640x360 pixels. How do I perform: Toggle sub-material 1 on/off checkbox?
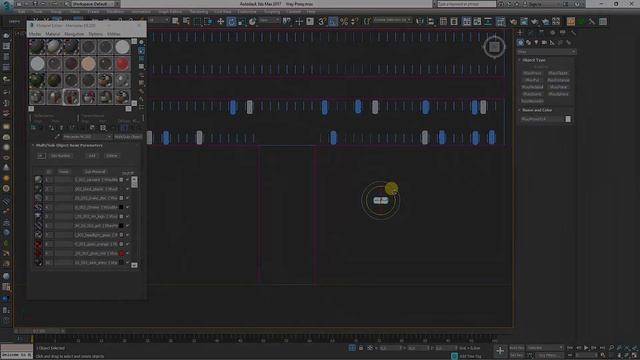click(128, 180)
